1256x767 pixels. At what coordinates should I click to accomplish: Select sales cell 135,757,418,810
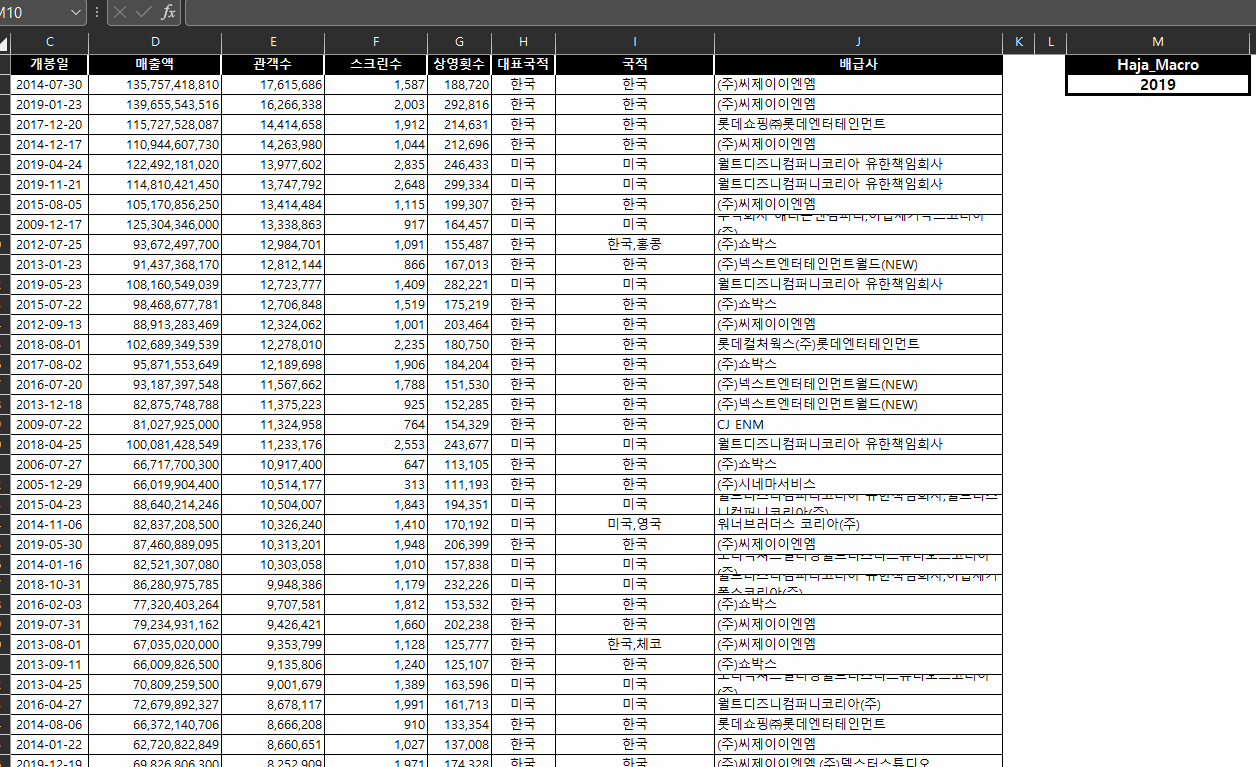coord(155,84)
